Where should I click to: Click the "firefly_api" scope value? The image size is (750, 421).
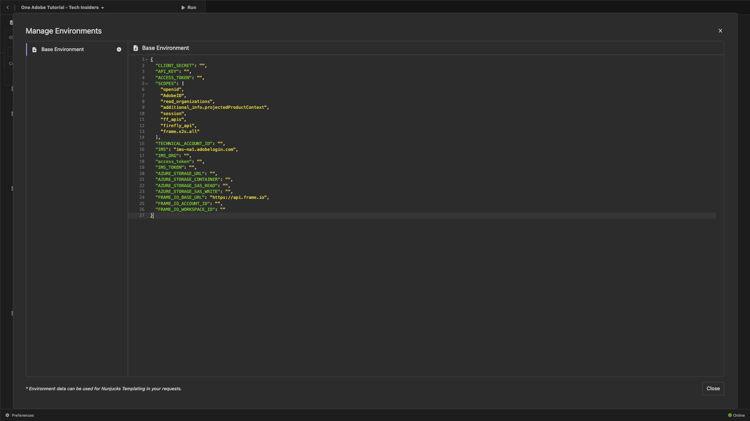click(178, 125)
